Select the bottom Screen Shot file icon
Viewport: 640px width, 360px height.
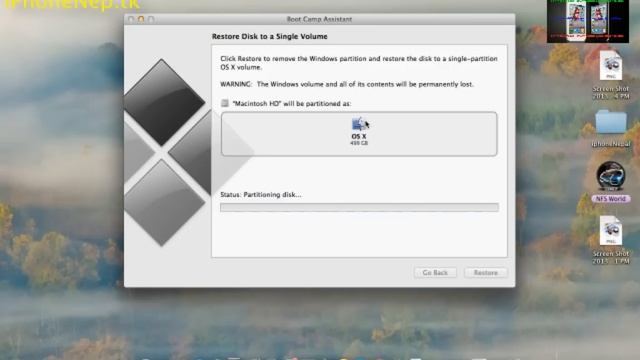tap(611, 231)
